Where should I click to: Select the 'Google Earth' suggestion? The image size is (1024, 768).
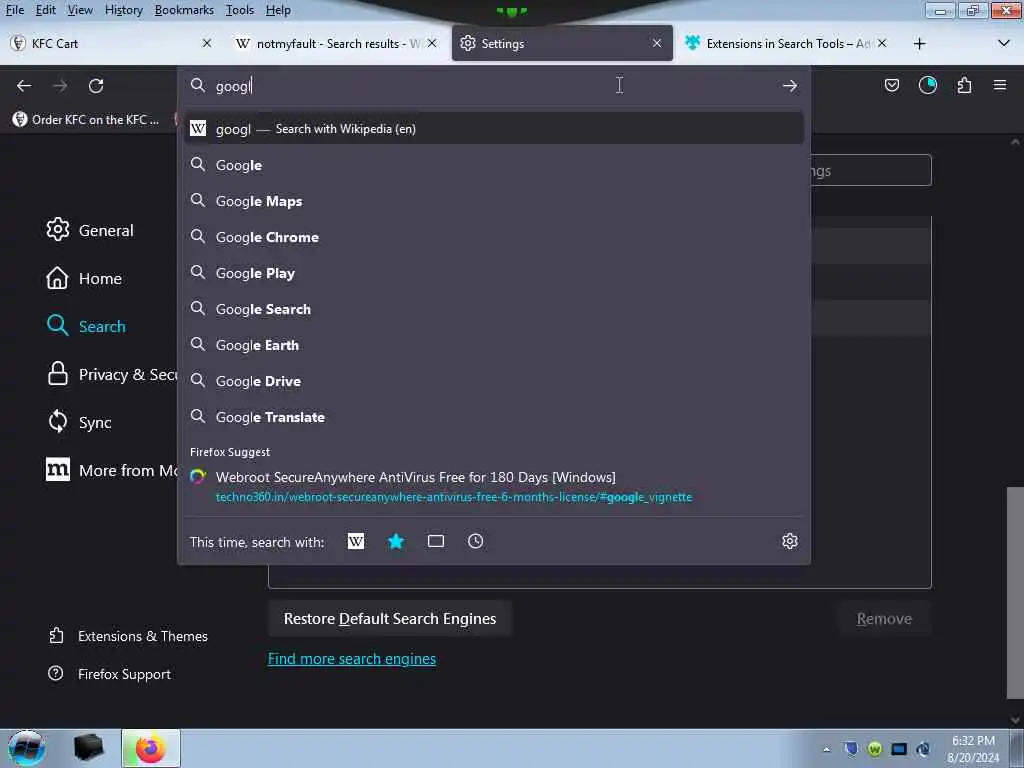(x=494, y=345)
